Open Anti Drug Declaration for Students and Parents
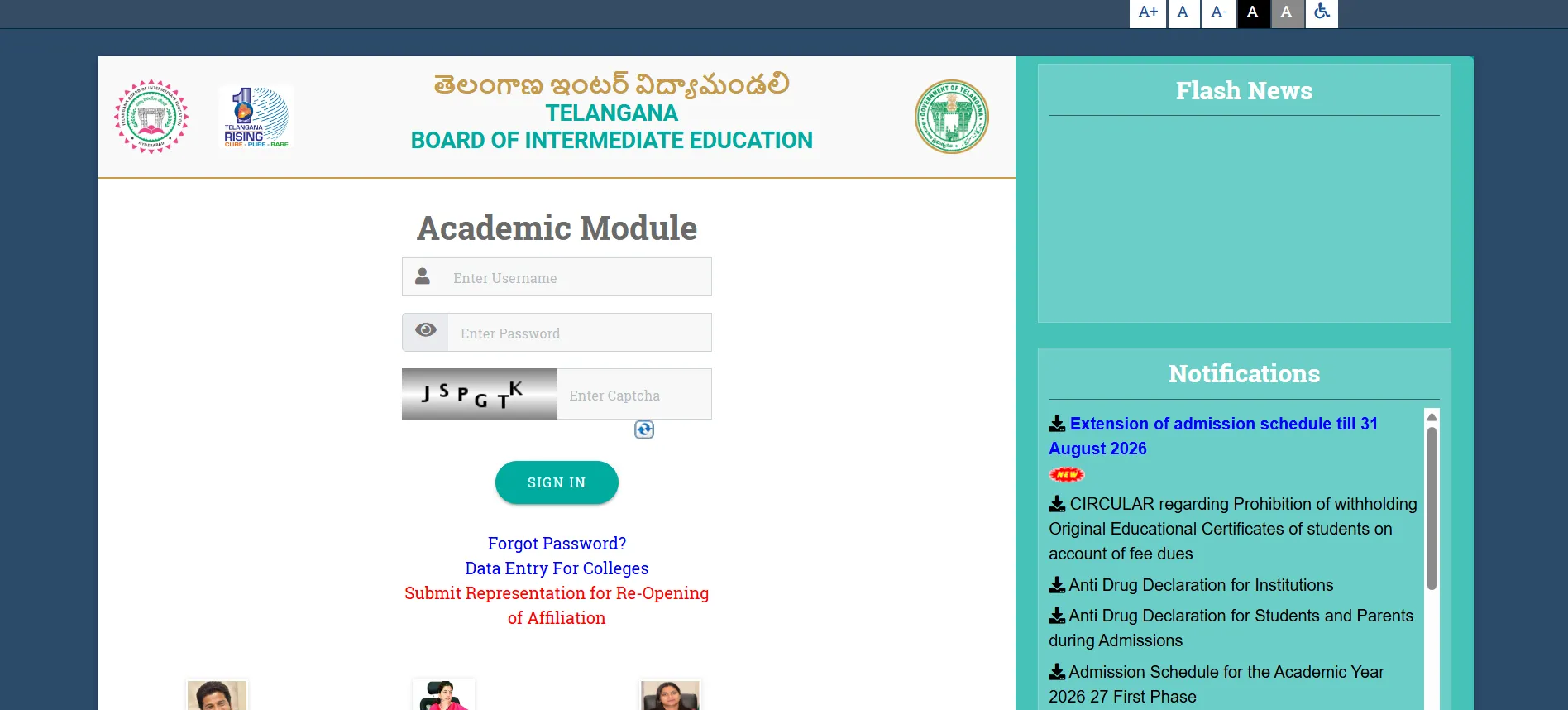Image resolution: width=1568 pixels, height=710 pixels. click(x=1231, y=628)
